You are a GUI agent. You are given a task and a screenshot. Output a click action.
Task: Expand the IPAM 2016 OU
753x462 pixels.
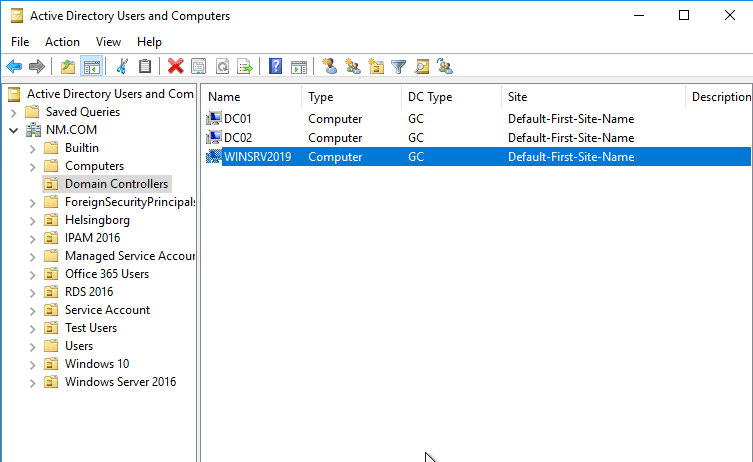(32, 239)
